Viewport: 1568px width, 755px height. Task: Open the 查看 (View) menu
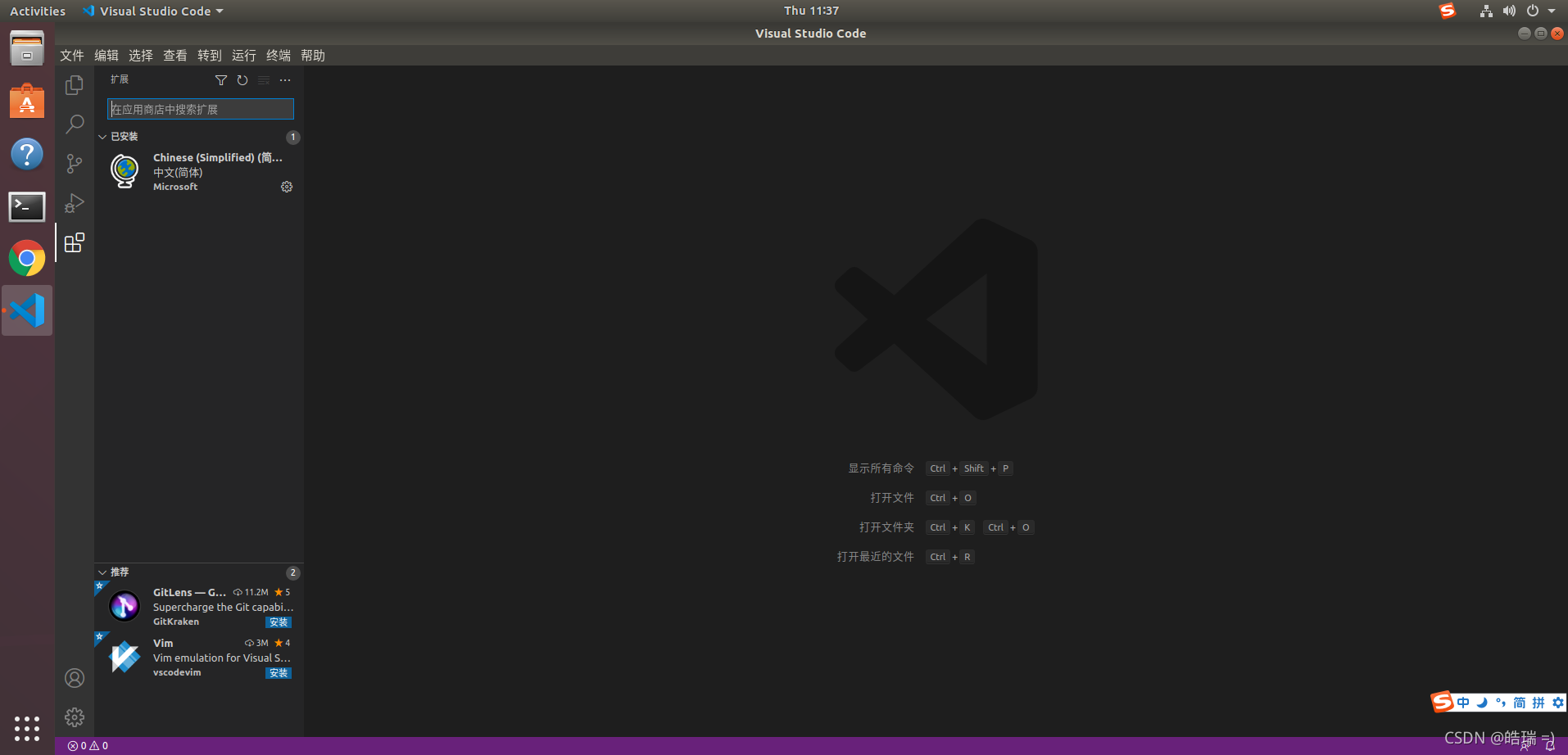click(175, 56)
